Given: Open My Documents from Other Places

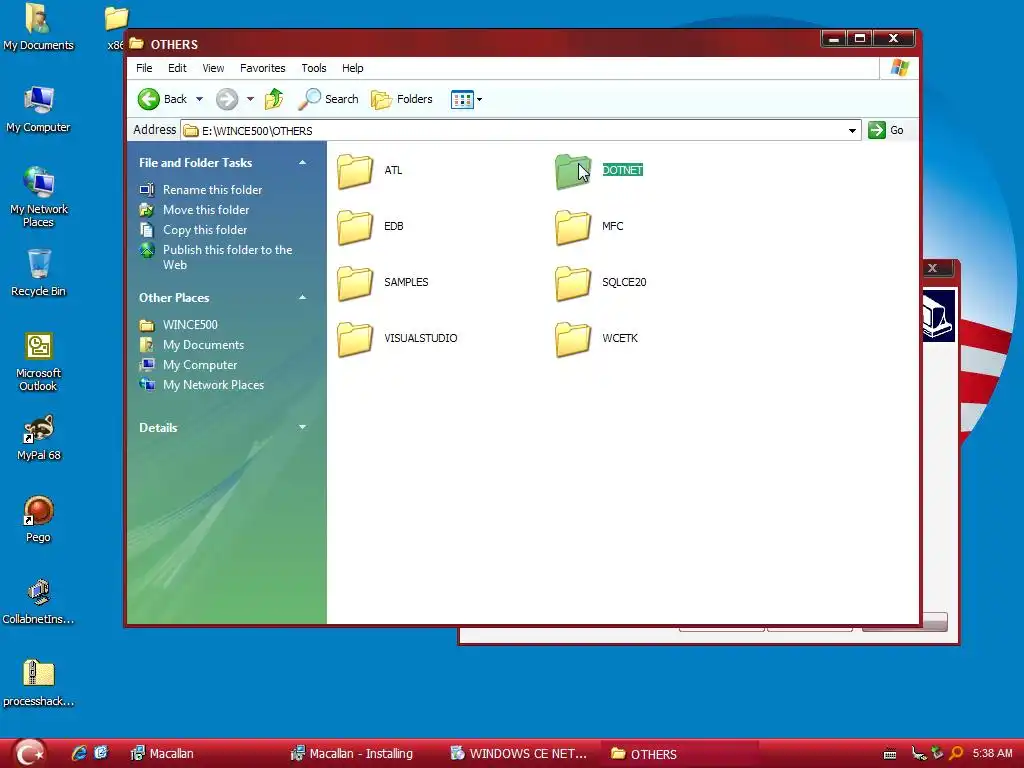Looking at the screenshot, I should pyautogui.click(x=203, y=345).
